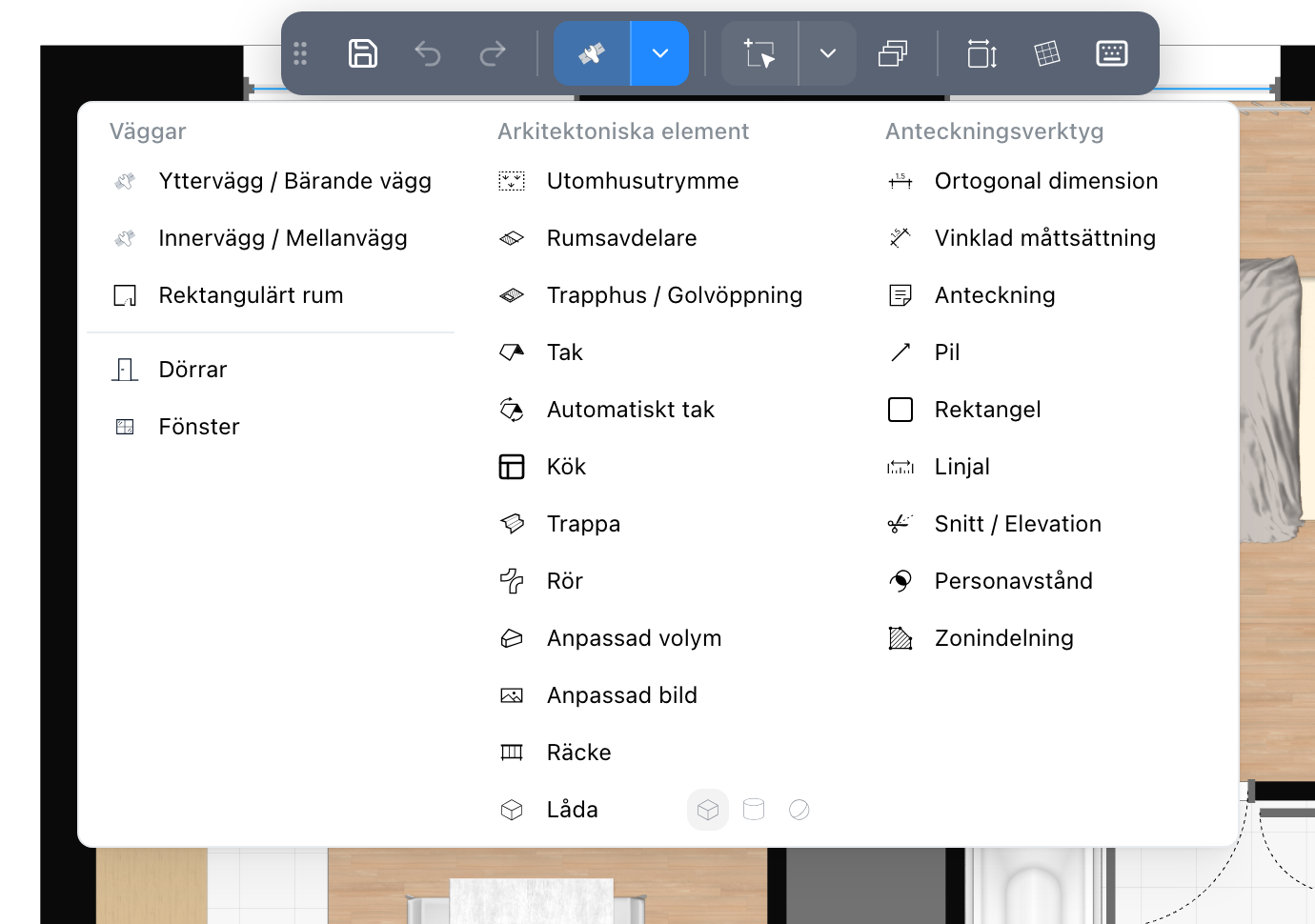Viewport: 1315px width, 924px height.
Task: Choose the Rumsavdelare tool
Action: pos(598,238)
